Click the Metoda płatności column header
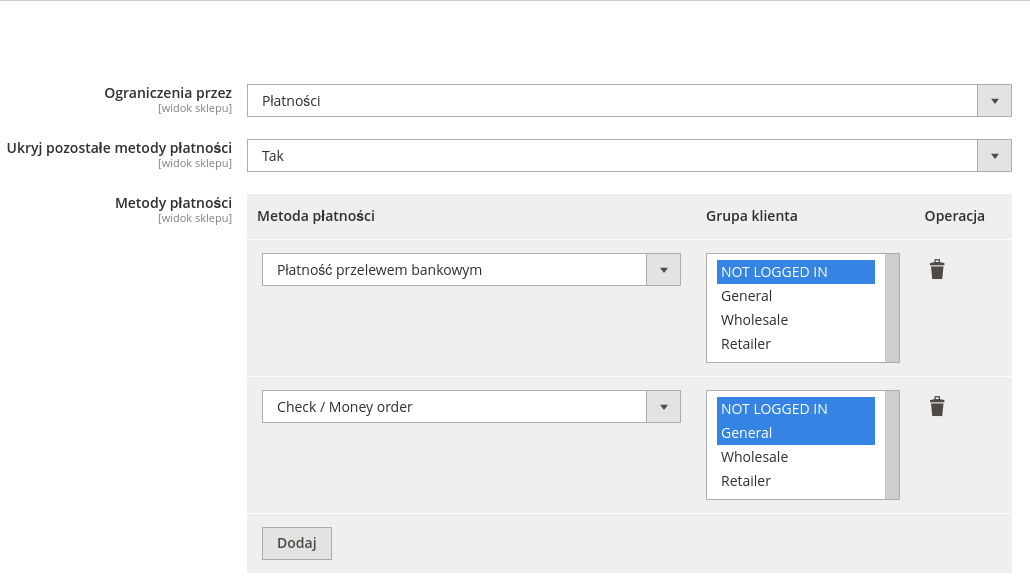This screenshot has height=586, width=1030. pos(316,216)
